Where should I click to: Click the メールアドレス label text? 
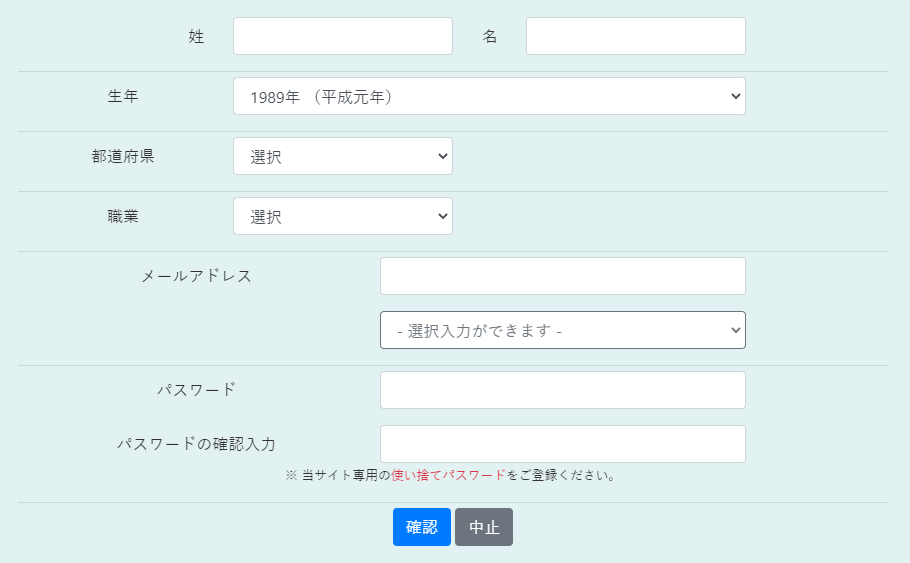(x=197, y=276)
